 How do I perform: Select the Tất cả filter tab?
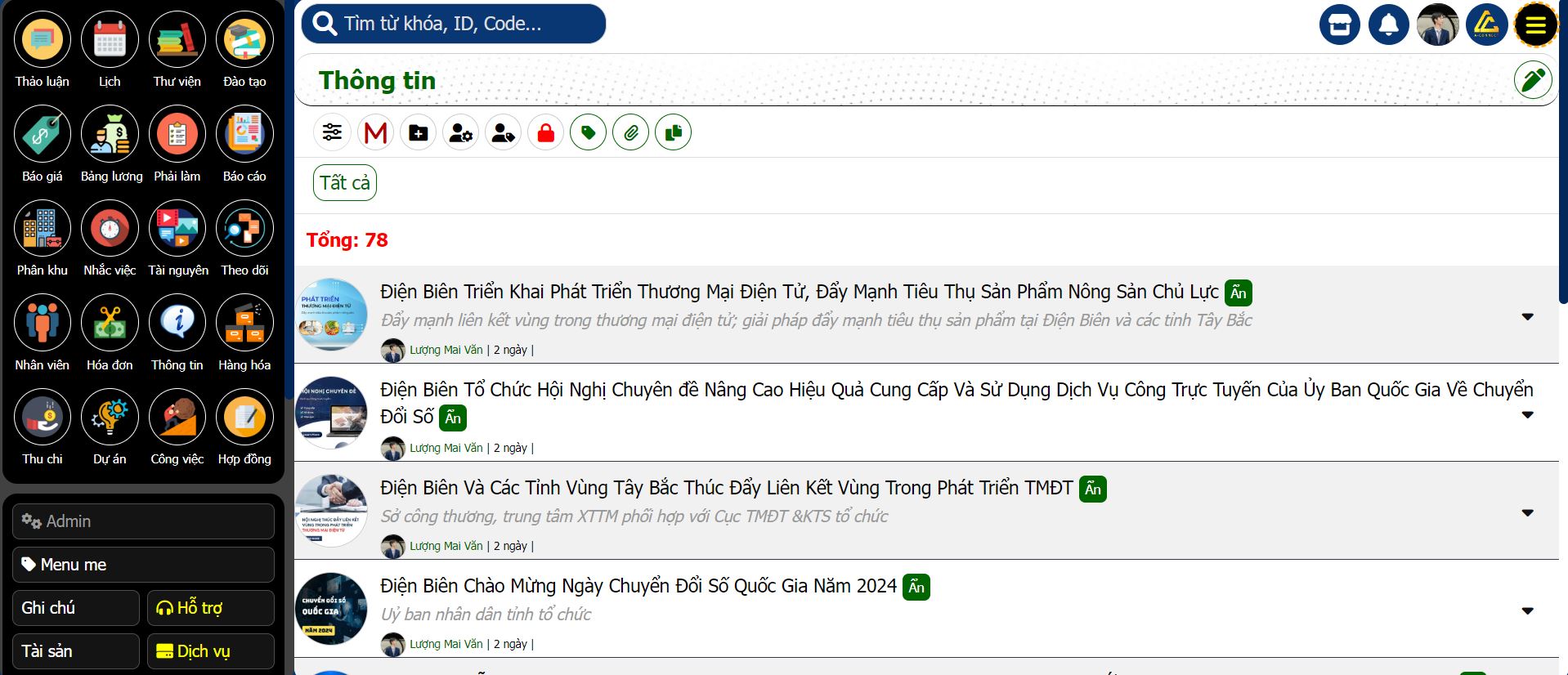(x=344, y=183)
